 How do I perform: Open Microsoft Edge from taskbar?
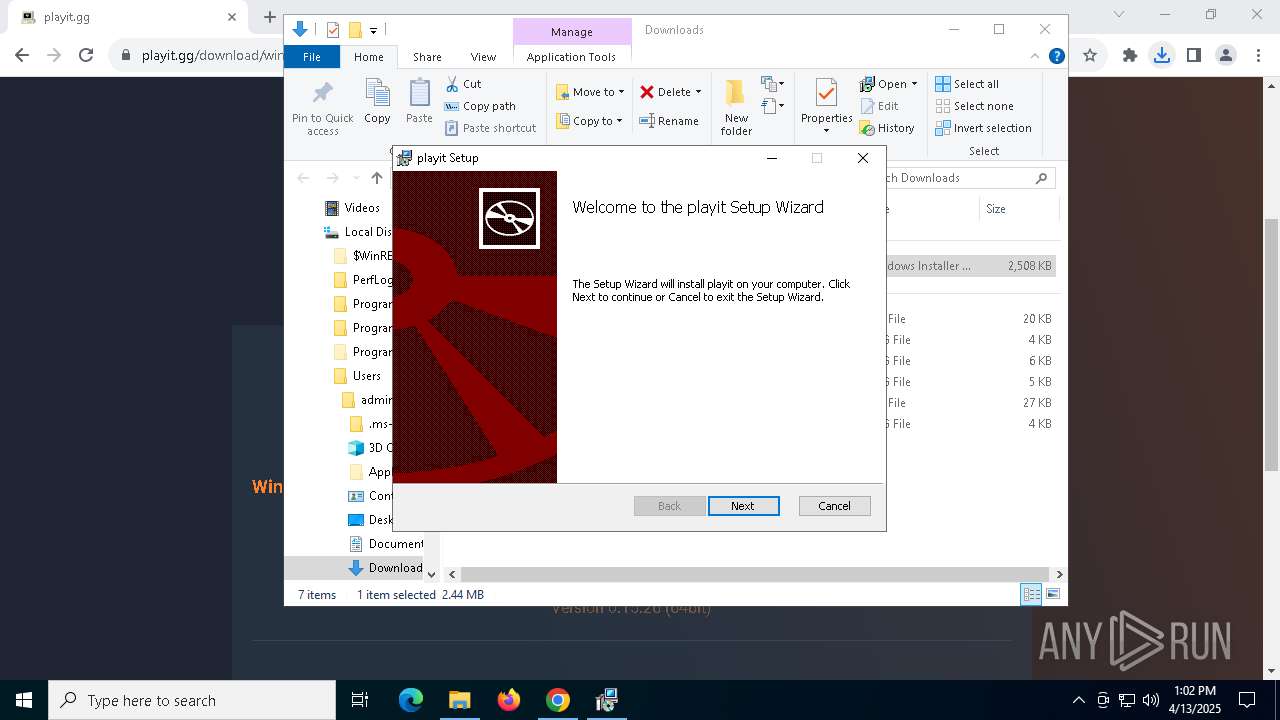click(411, 700)
